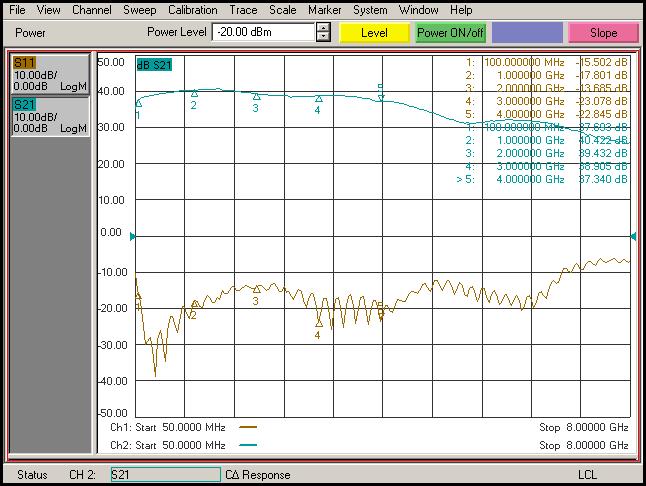This screenshot has width=646, height=486.
Task: Toggle the Power ON/off button
Action: [x=450, y=33]
